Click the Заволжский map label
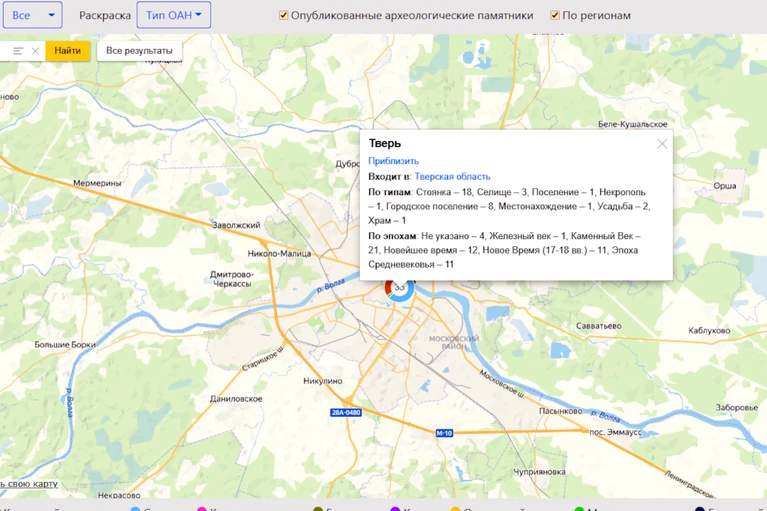The height and width of the screenshot is (511, 767). click(x=236, y=225)
